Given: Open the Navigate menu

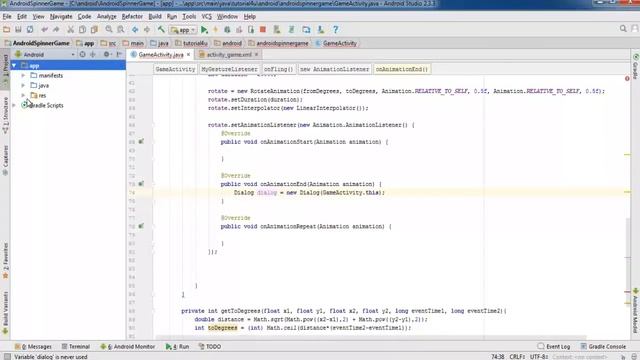Looking at the screenshot, I should 61,17.
